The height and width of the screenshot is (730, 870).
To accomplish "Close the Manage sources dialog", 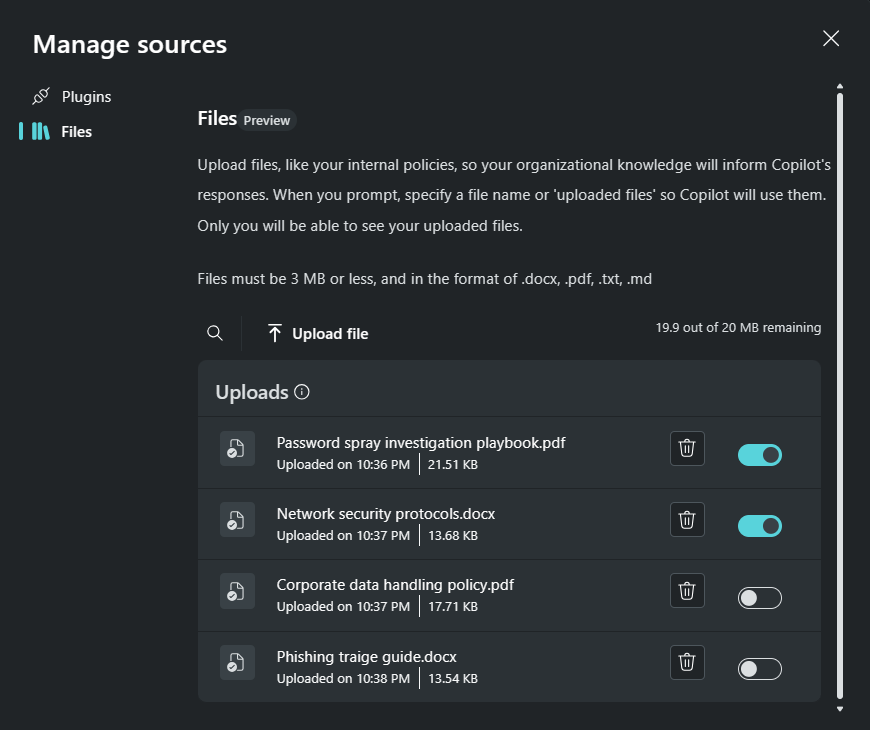I will tap(831, 38).
